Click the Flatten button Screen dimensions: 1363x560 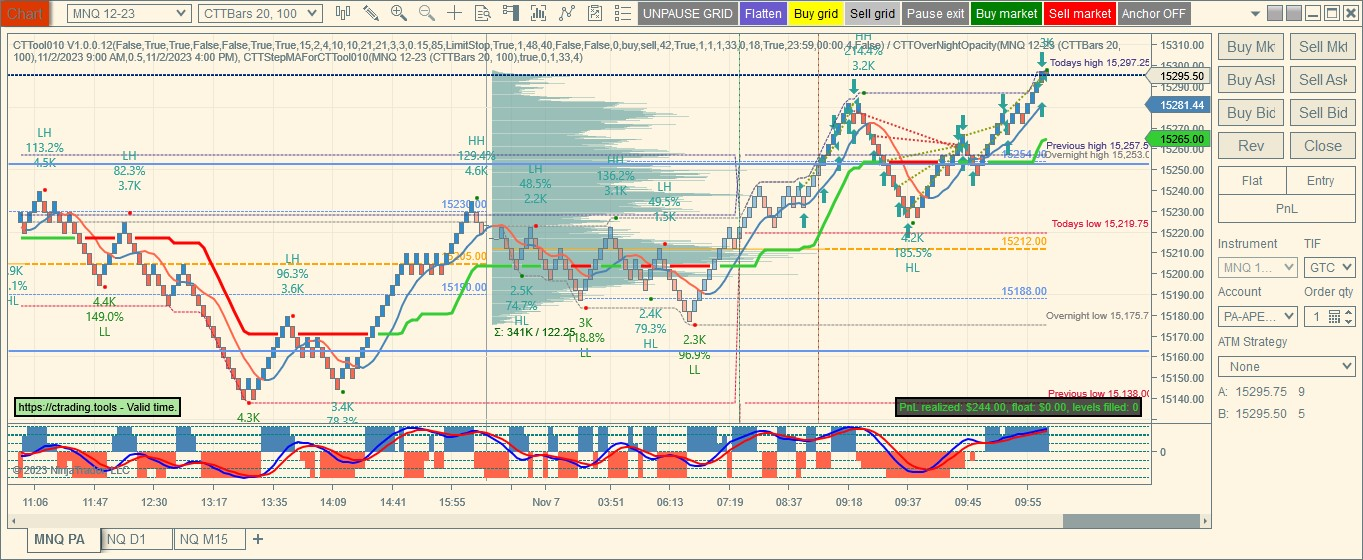point(763,14)
